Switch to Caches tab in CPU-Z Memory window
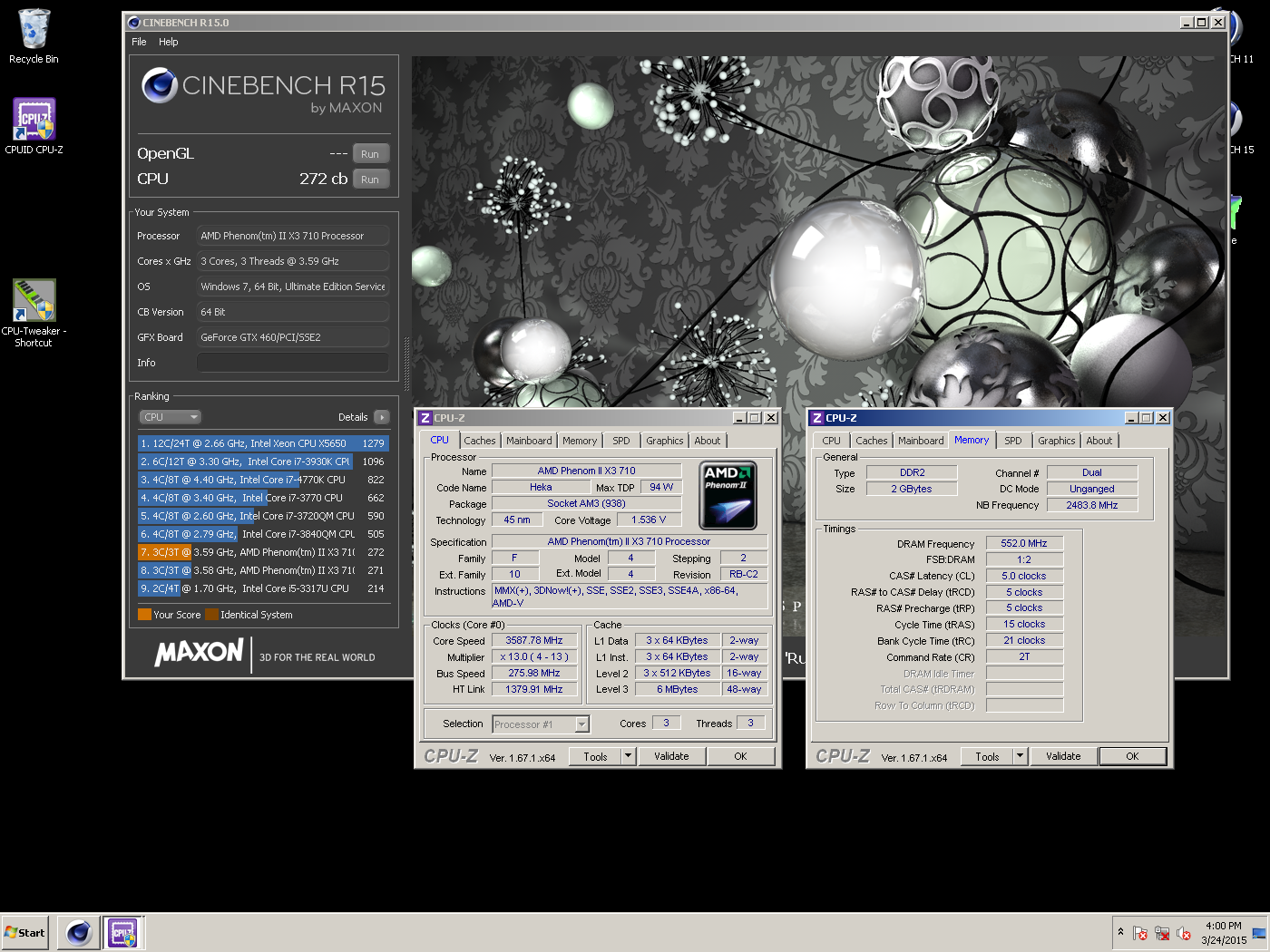1270x952 pixels. 872,441
